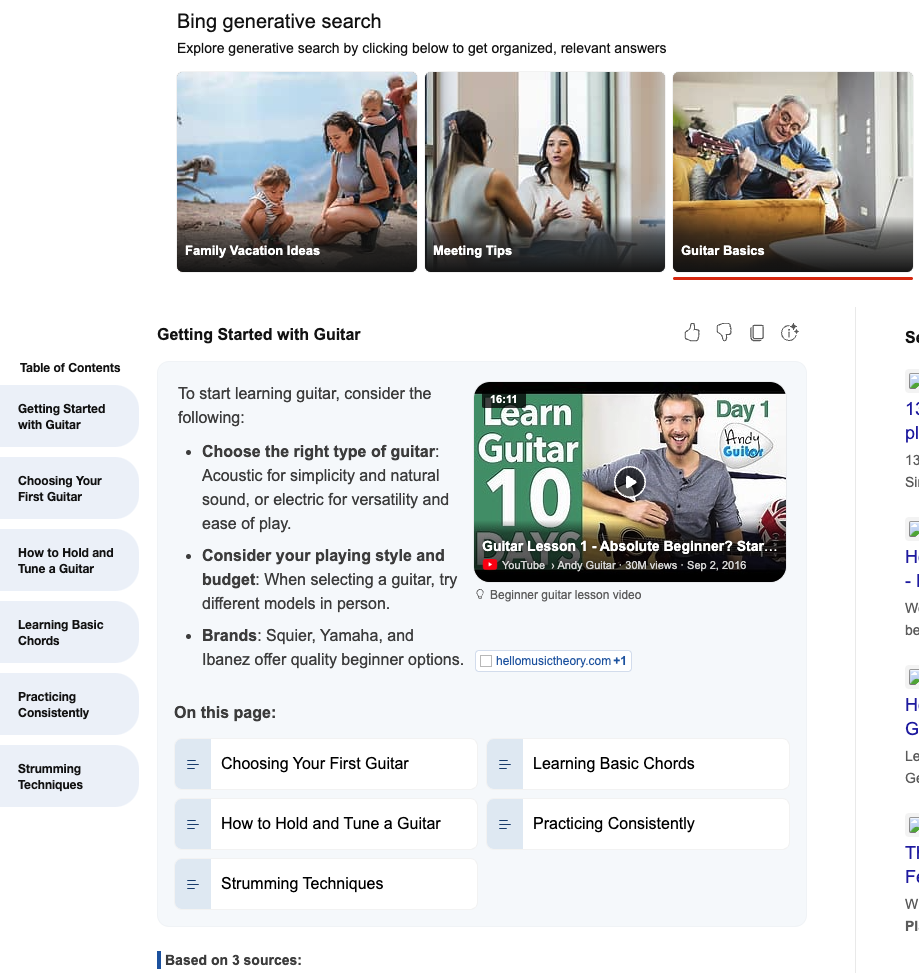Open the Meeting Tips card
919x973 pixels.
pos(544,171)
